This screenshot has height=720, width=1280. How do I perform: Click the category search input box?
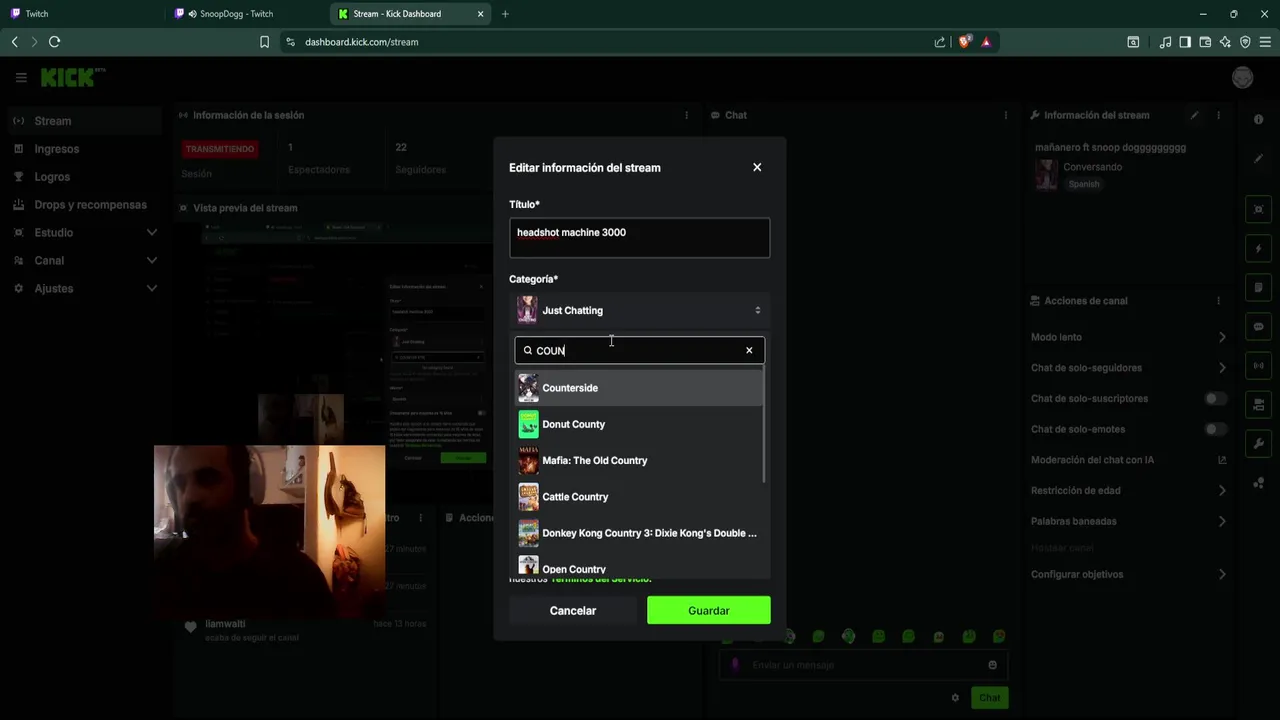(638, 350)
